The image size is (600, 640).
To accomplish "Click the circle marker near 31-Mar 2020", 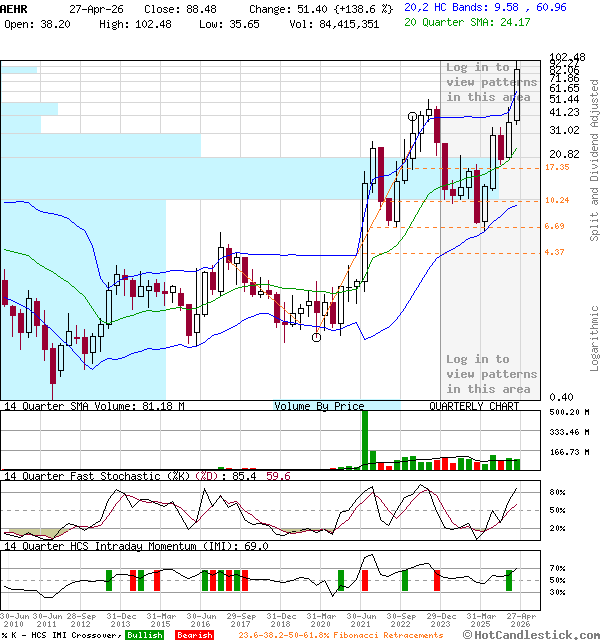I will 317,337.
